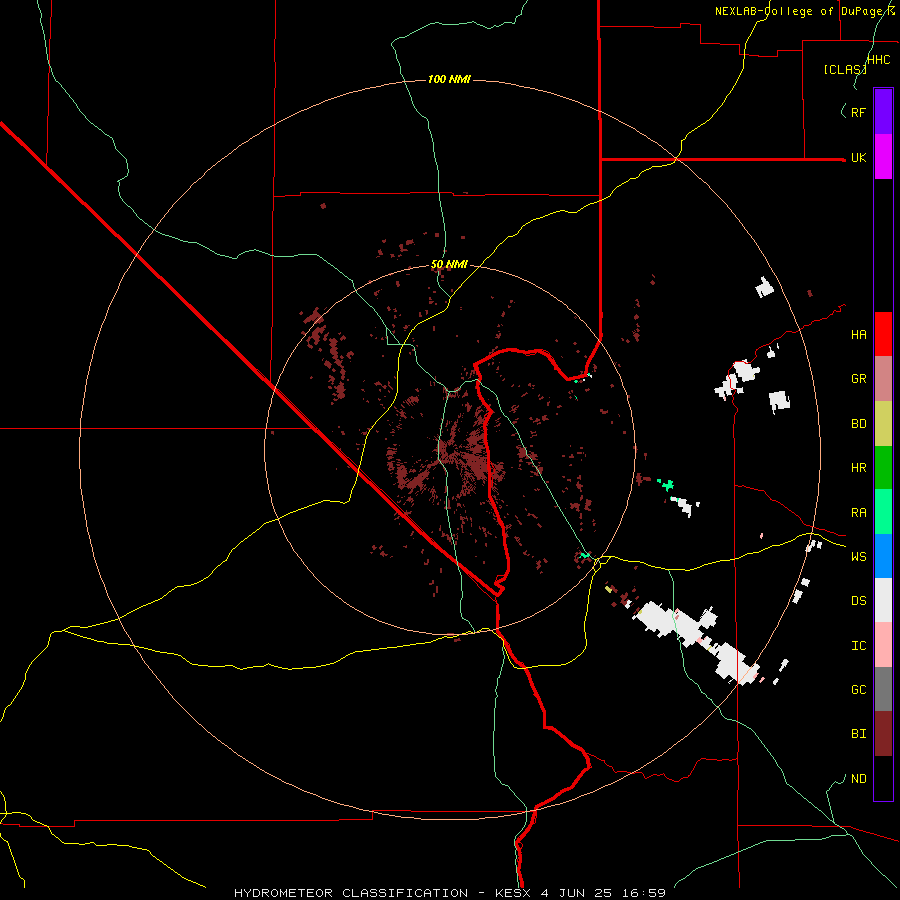The image size is (900, 900).
Task: Click the KESX radar site identifier
Action: pos(513,893)
